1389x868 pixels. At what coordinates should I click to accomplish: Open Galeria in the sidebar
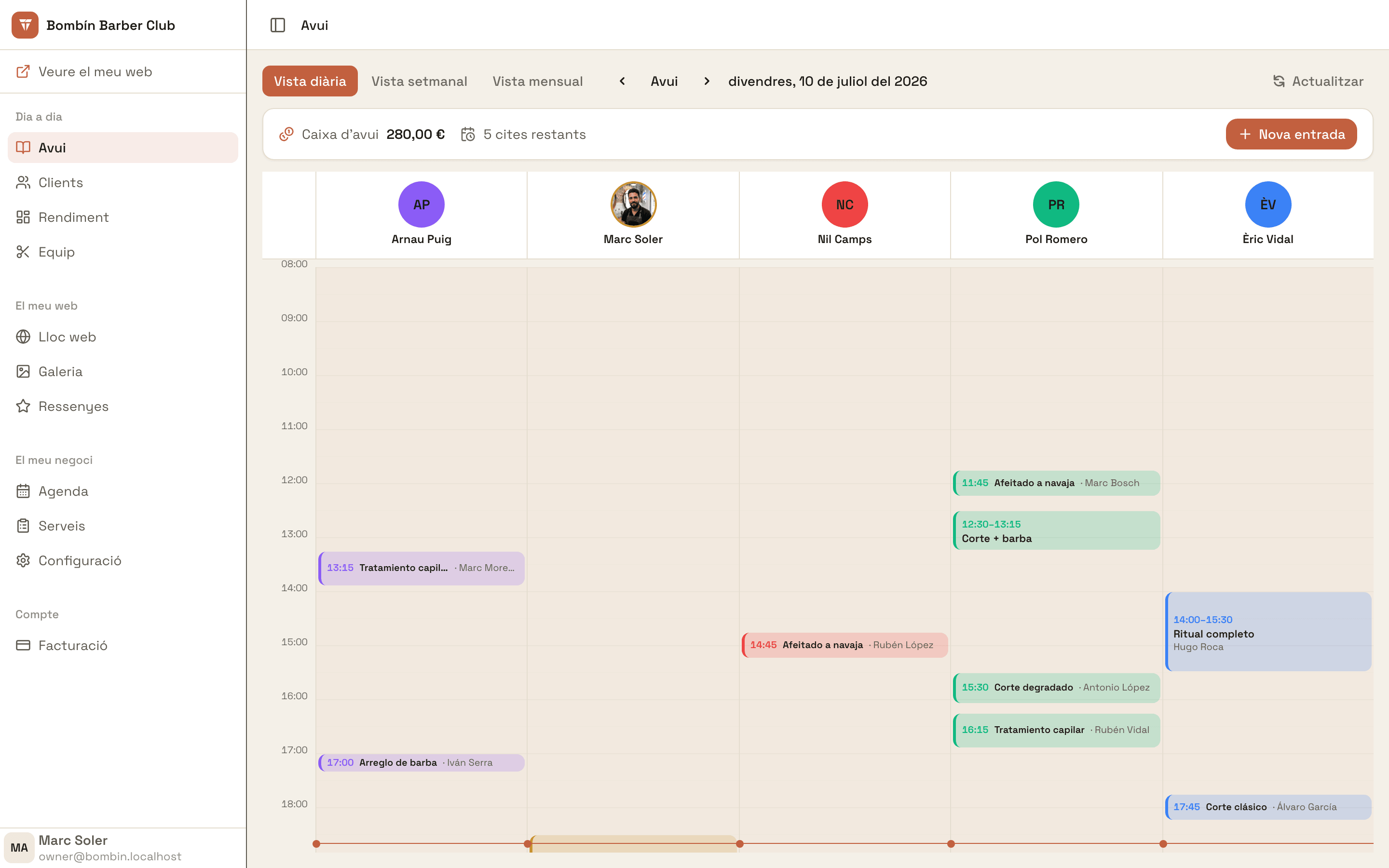click(x=123, y=371)
